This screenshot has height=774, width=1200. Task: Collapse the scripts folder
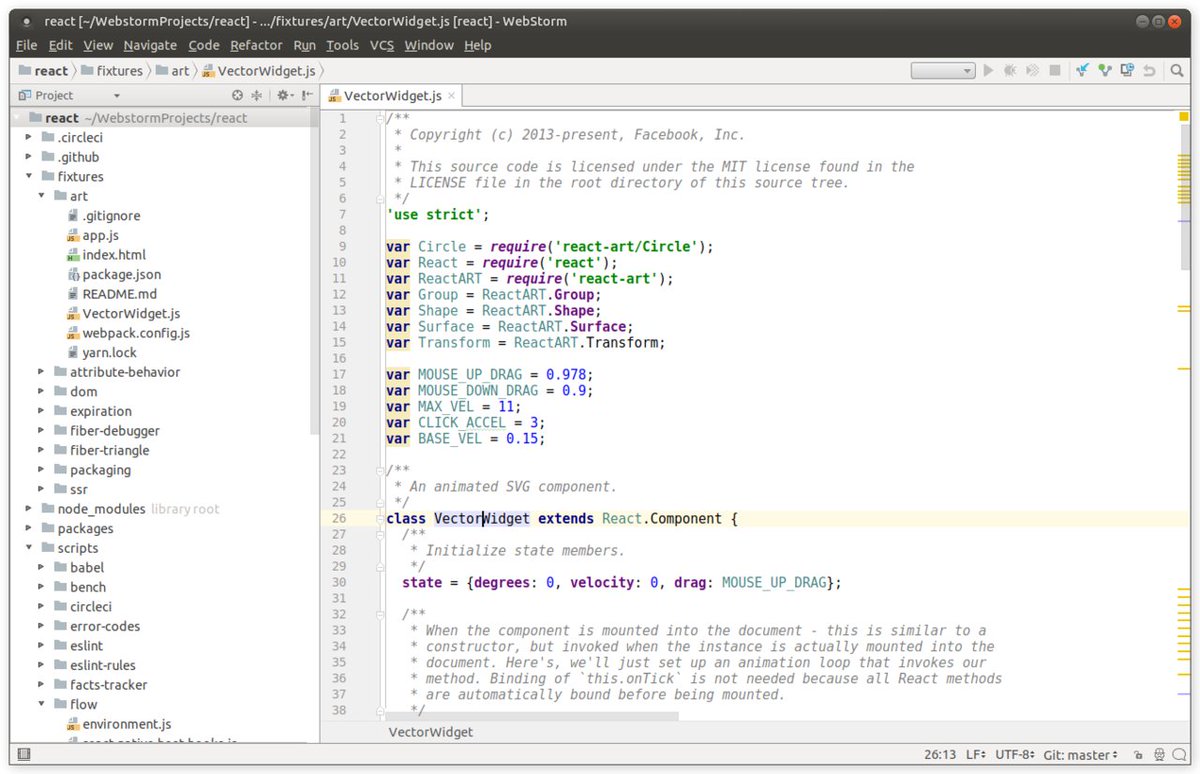[x=29, y=548]
